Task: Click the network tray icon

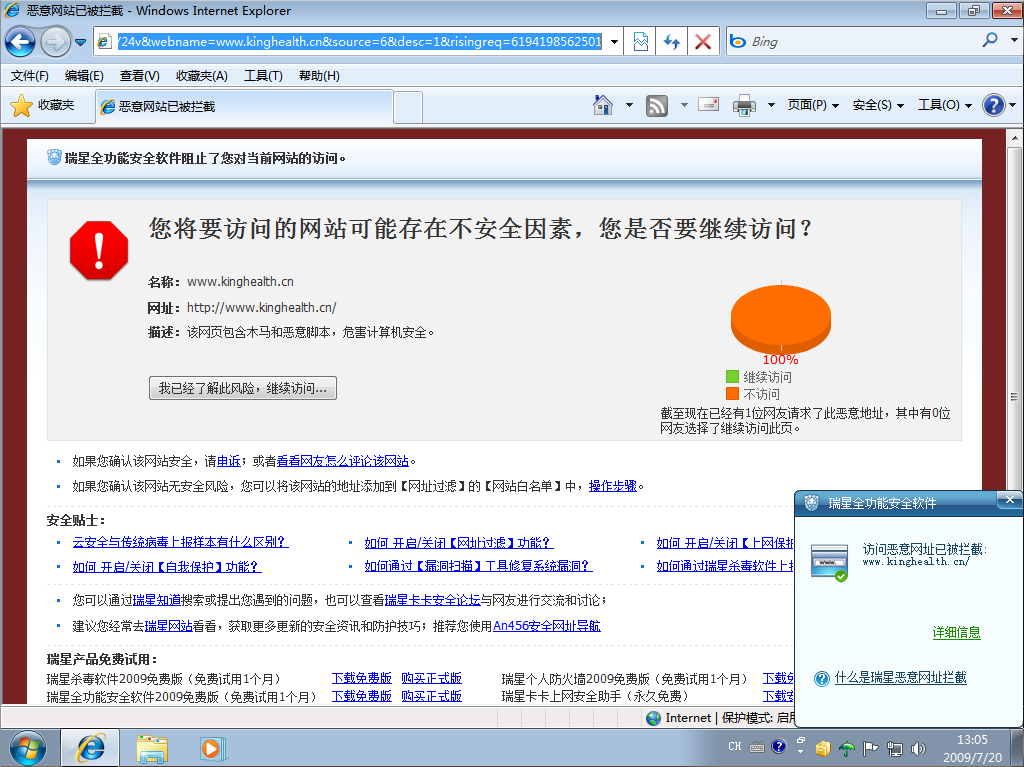Action: point(895,749)
